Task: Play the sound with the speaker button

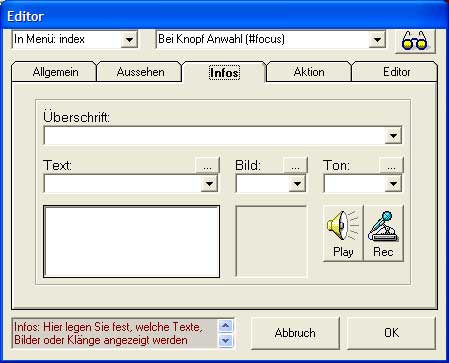Action: (x=343, y=233)
